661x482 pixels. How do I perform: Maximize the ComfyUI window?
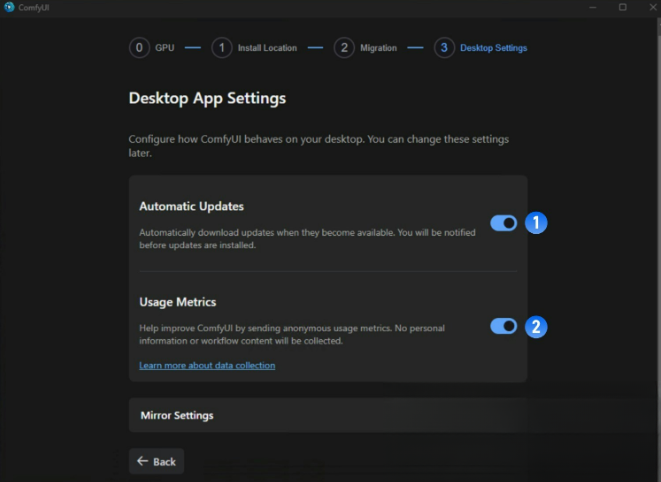[x=623, y=7]
